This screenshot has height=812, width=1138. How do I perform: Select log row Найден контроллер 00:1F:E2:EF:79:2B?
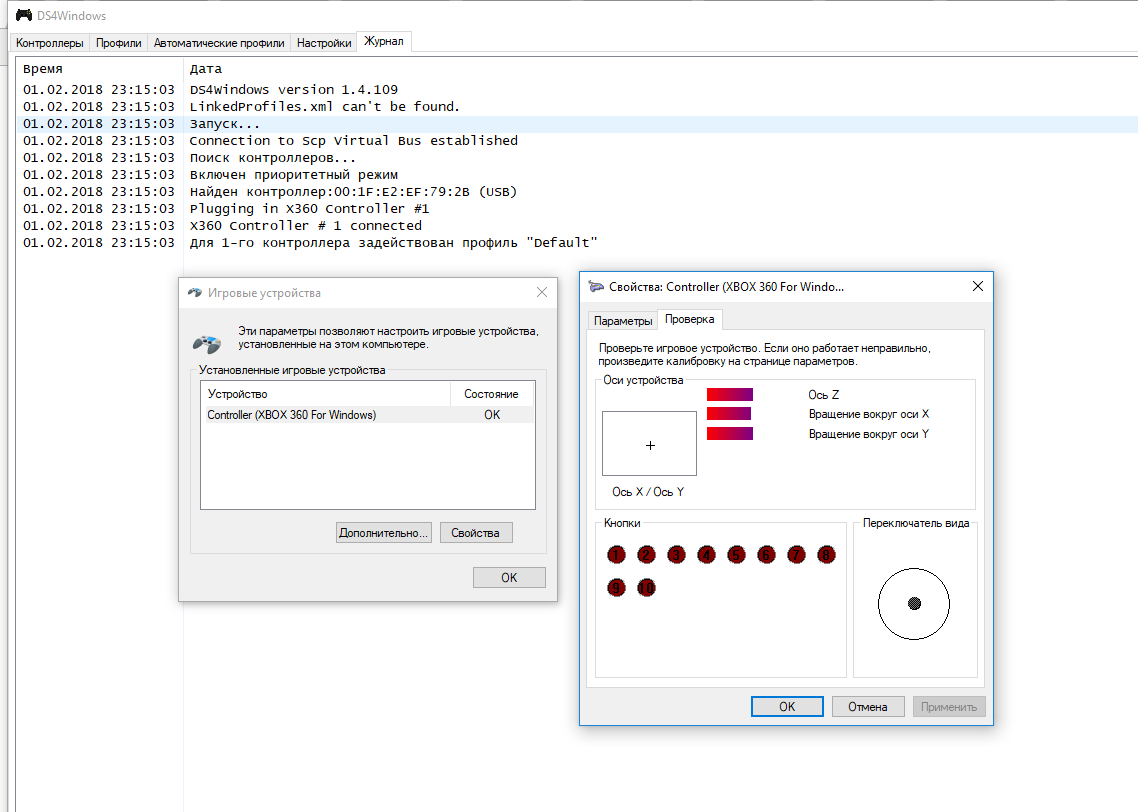pyautogui.click(x=577, y=192)
